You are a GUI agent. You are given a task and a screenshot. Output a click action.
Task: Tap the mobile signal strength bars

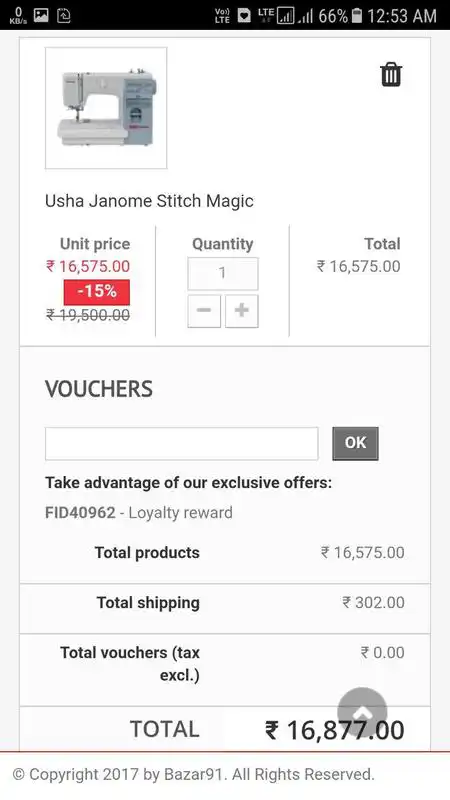(306, 16)
